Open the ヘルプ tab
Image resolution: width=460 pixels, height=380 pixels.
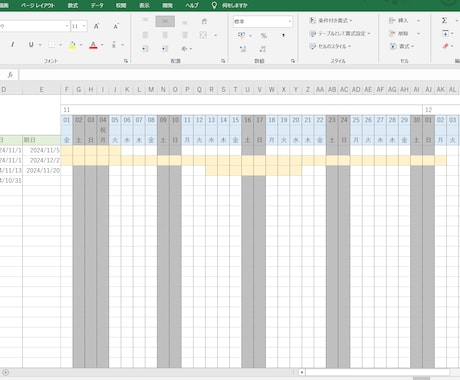tap(192, 5)
